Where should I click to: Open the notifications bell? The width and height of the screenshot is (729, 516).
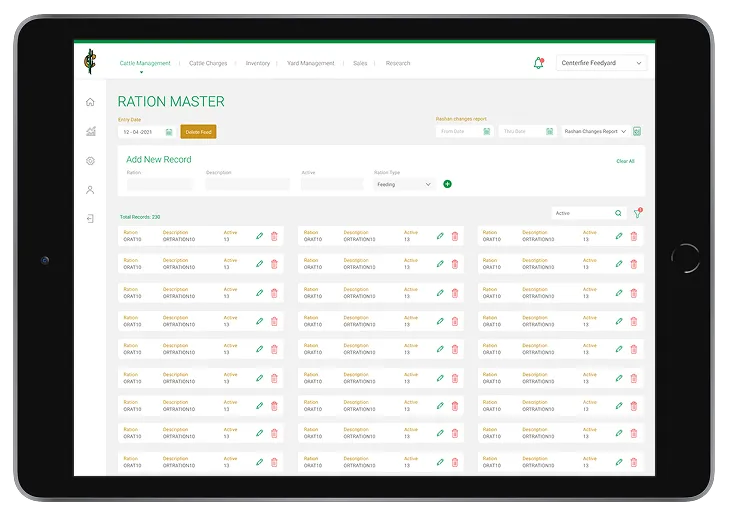point(539,63)
